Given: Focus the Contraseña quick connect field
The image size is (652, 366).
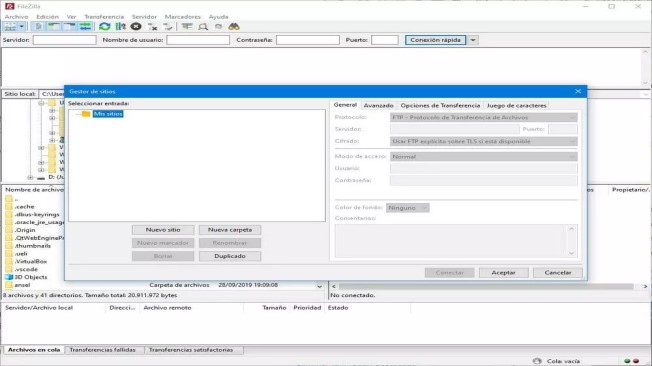Looking at the screenshot, I should (308, 40).
